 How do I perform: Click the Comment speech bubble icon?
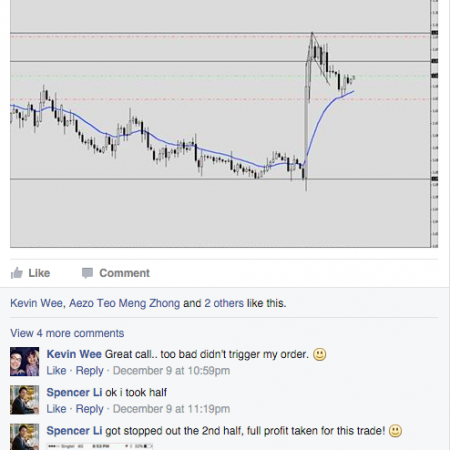coord(87,273)
